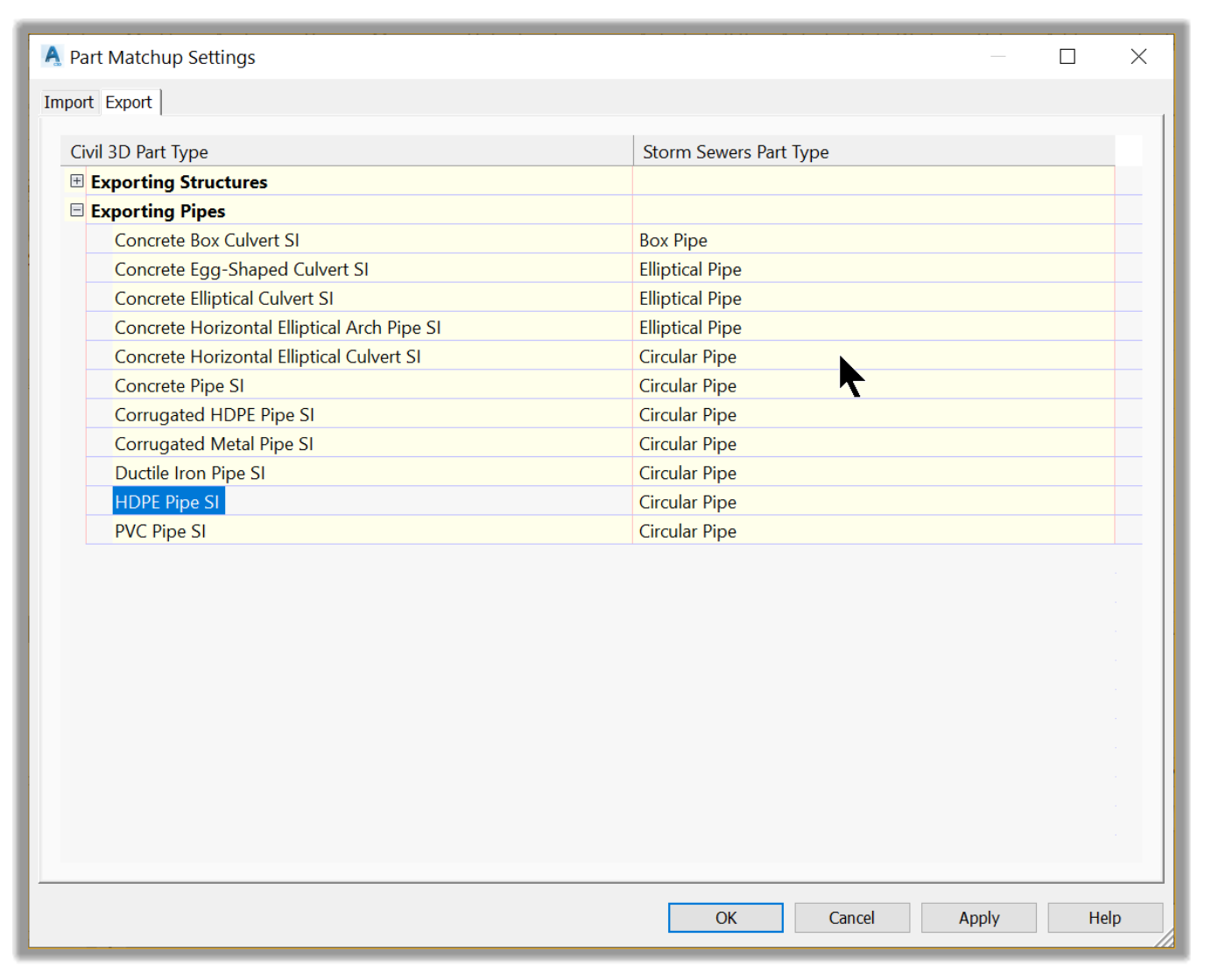Change Circular Pipe mapping for Corrugated HDPE Pipe

tap(873, 414)
